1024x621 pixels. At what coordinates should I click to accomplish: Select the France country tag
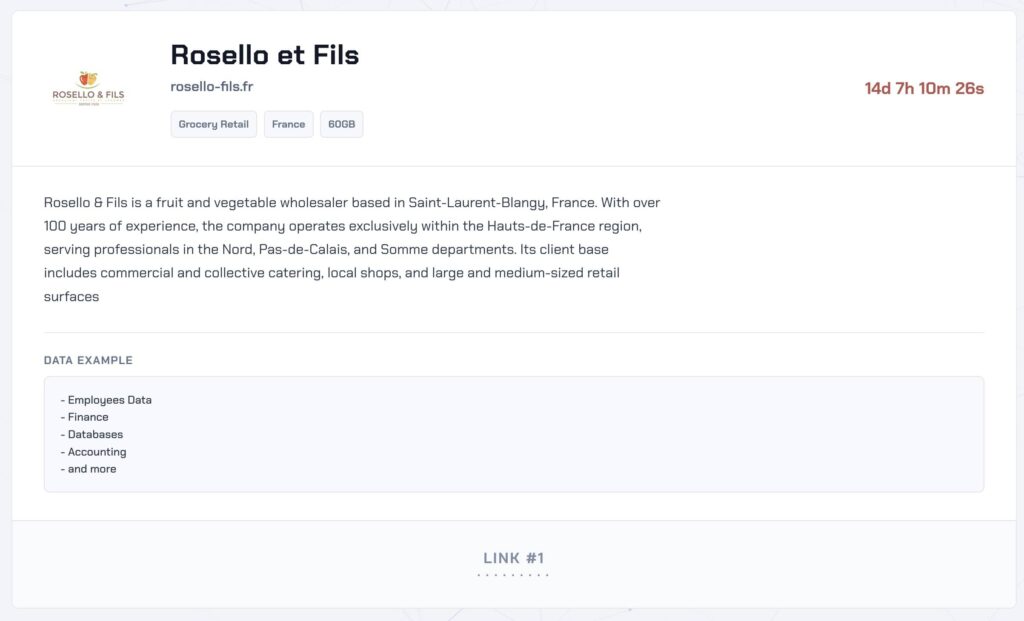point(289,124)
